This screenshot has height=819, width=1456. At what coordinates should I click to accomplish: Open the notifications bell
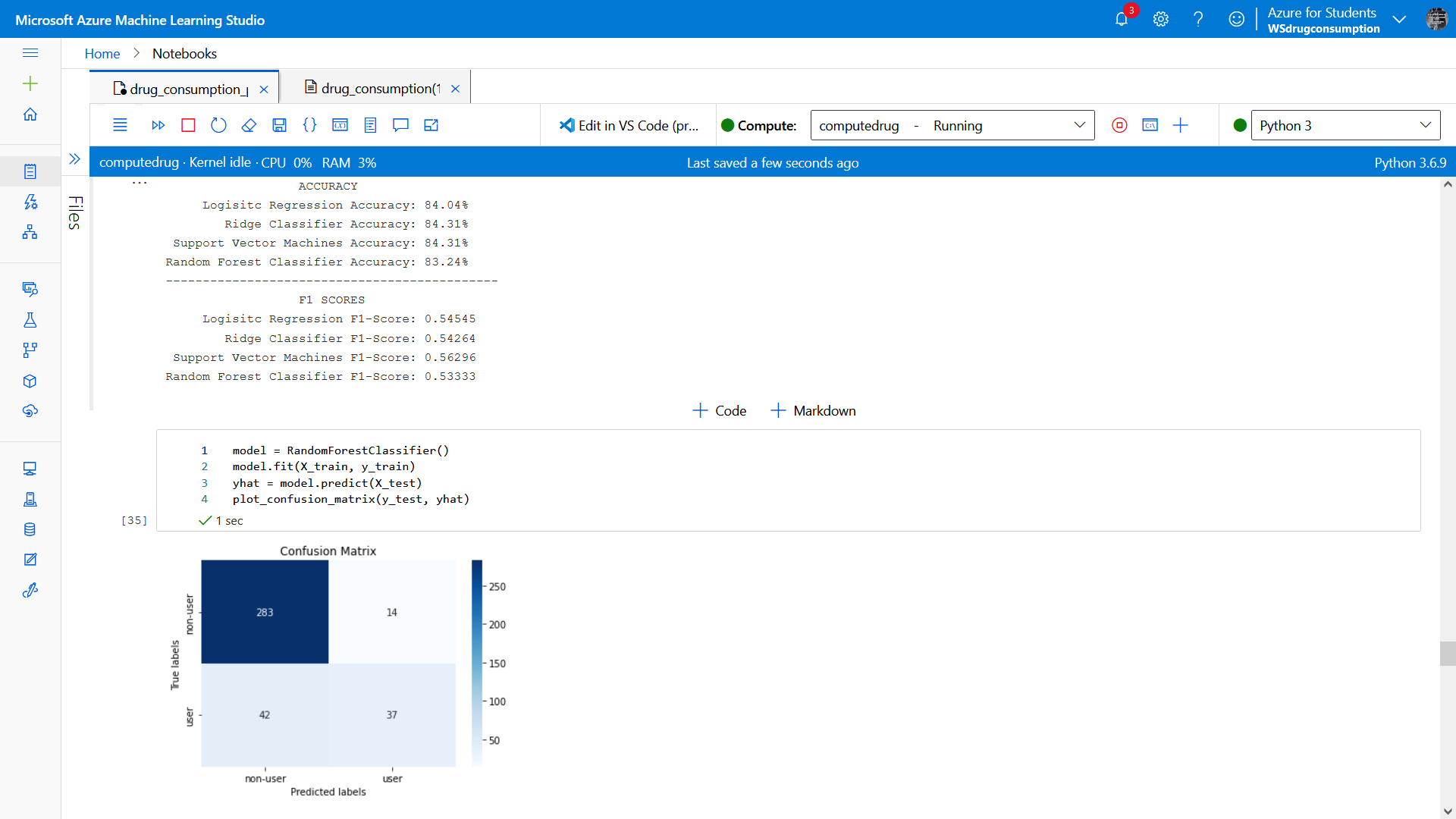pos(1122,20)
